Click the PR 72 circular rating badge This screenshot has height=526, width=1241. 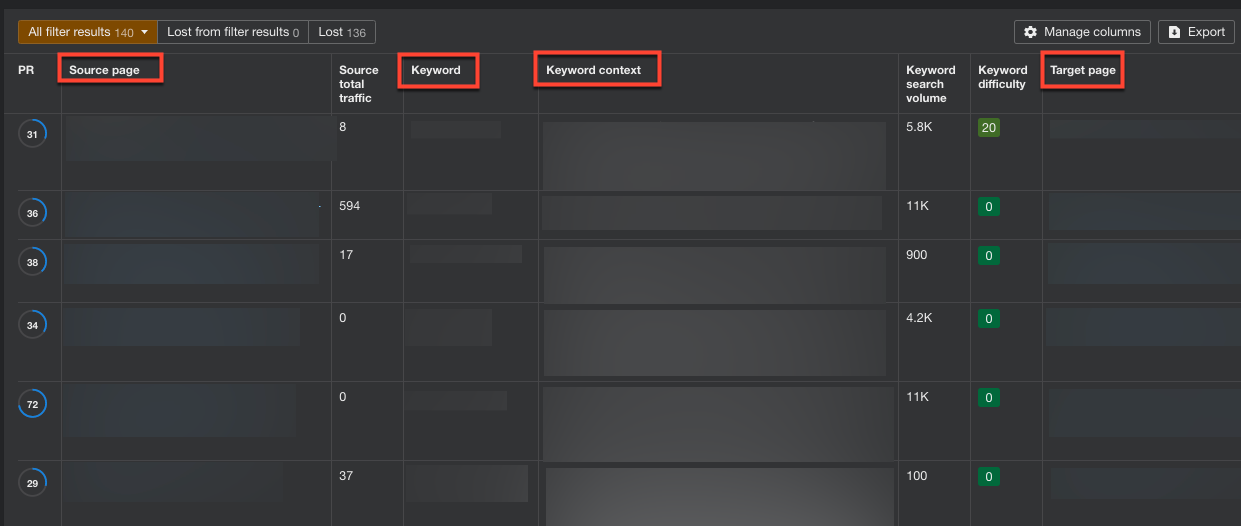(32, 404)
